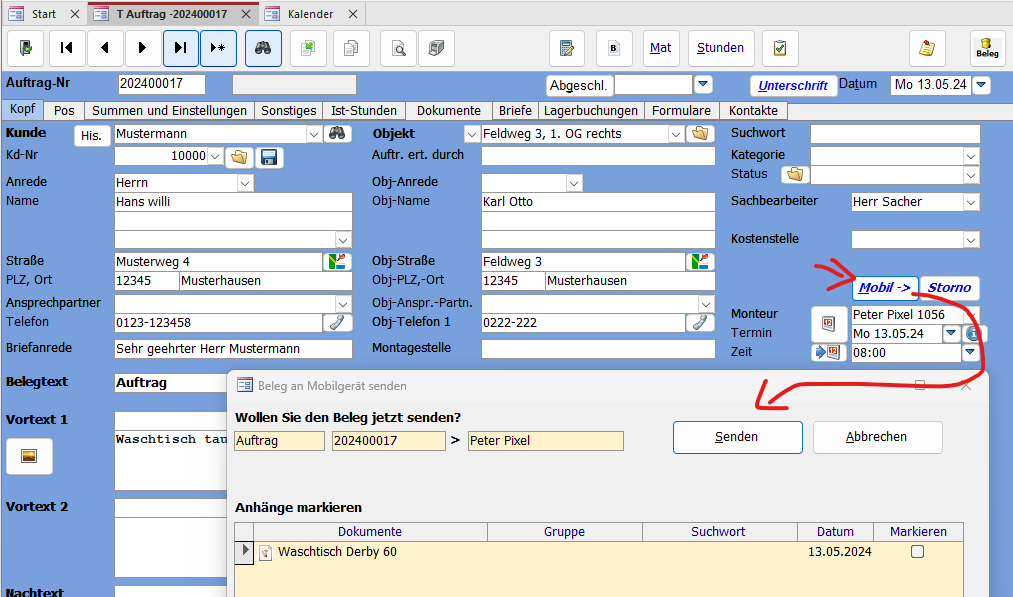Click the Suchwort input field

tap(895, 134)
